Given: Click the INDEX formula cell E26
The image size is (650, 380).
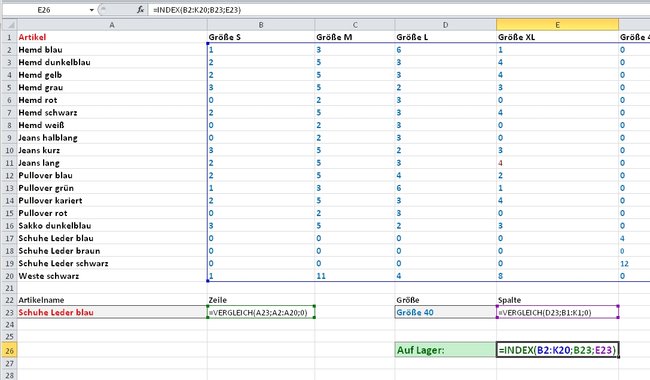Looking at the screenshot, I should (557, 350).
